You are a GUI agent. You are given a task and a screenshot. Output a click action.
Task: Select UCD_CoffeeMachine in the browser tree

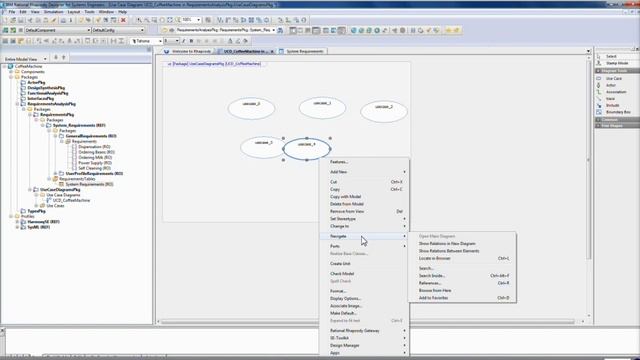click(71, 200)
